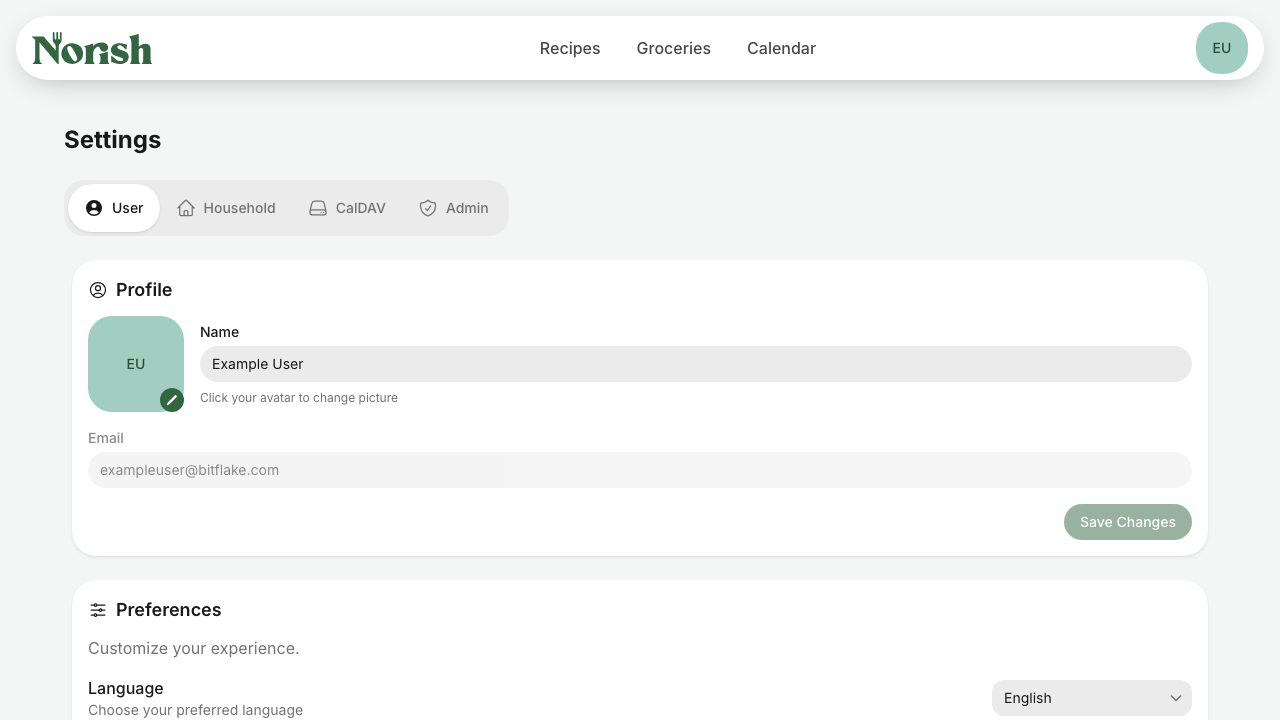Open the Calendar nav item

coord(781,48)
